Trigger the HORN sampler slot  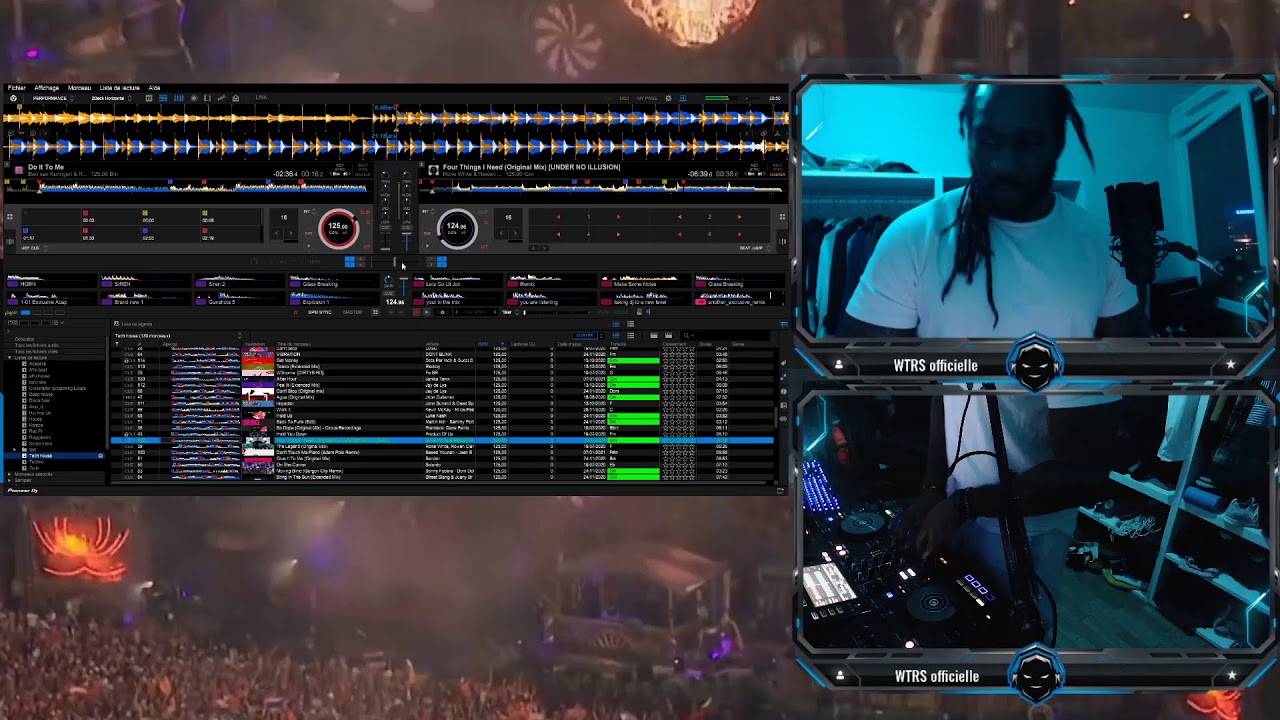click(51, 281)
